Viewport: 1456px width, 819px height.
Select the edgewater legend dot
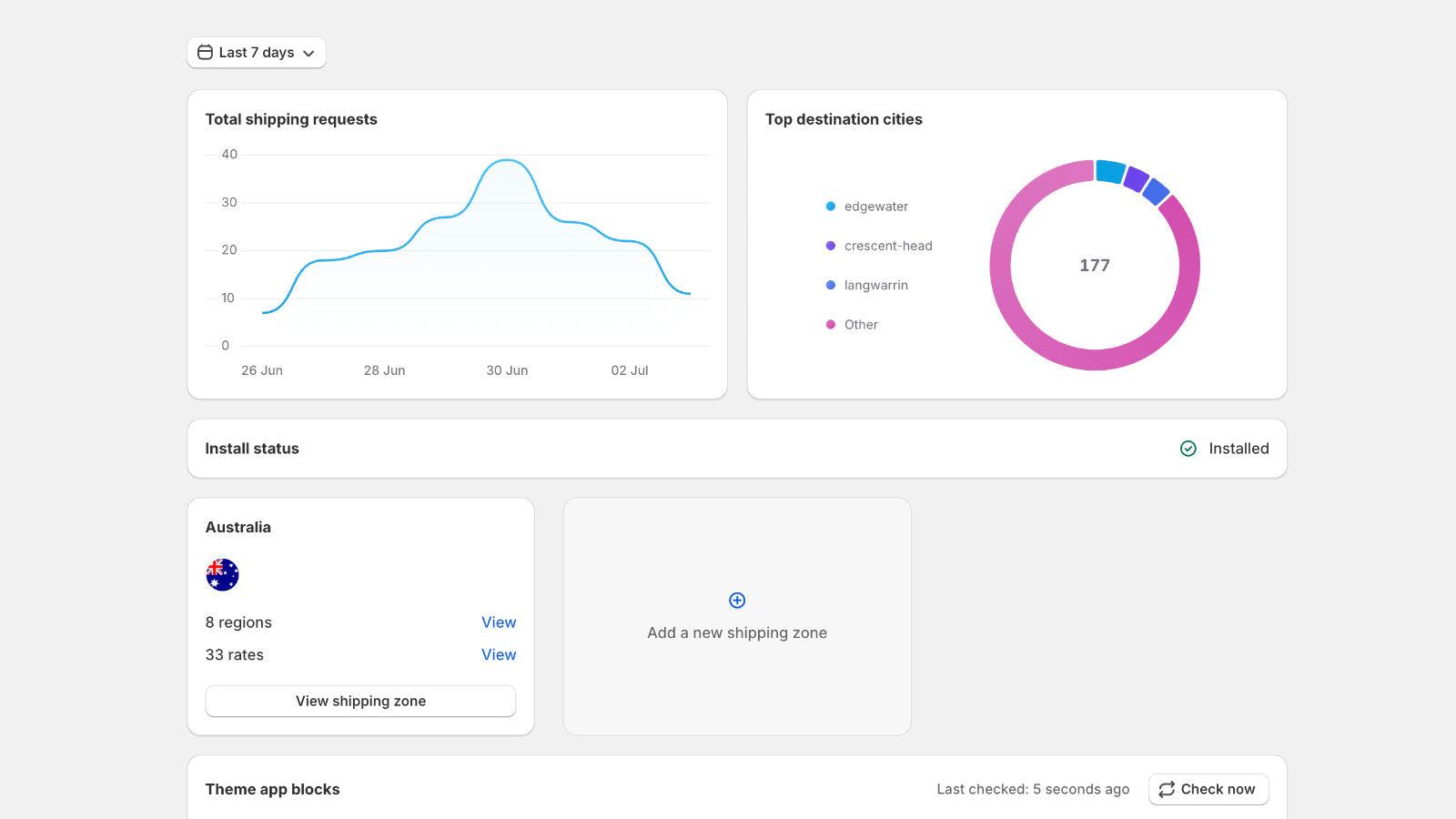pos(830,207)
